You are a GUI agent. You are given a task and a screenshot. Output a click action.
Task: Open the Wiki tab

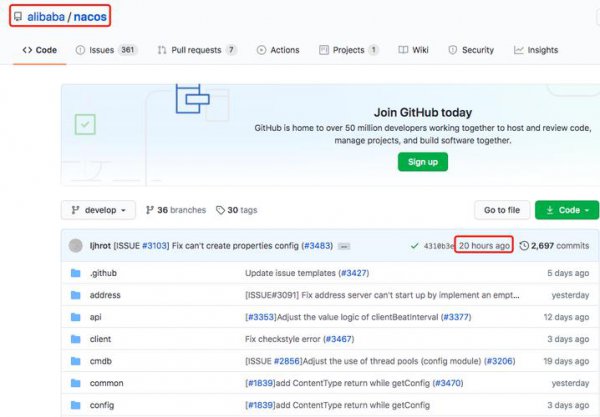(413, 50)
